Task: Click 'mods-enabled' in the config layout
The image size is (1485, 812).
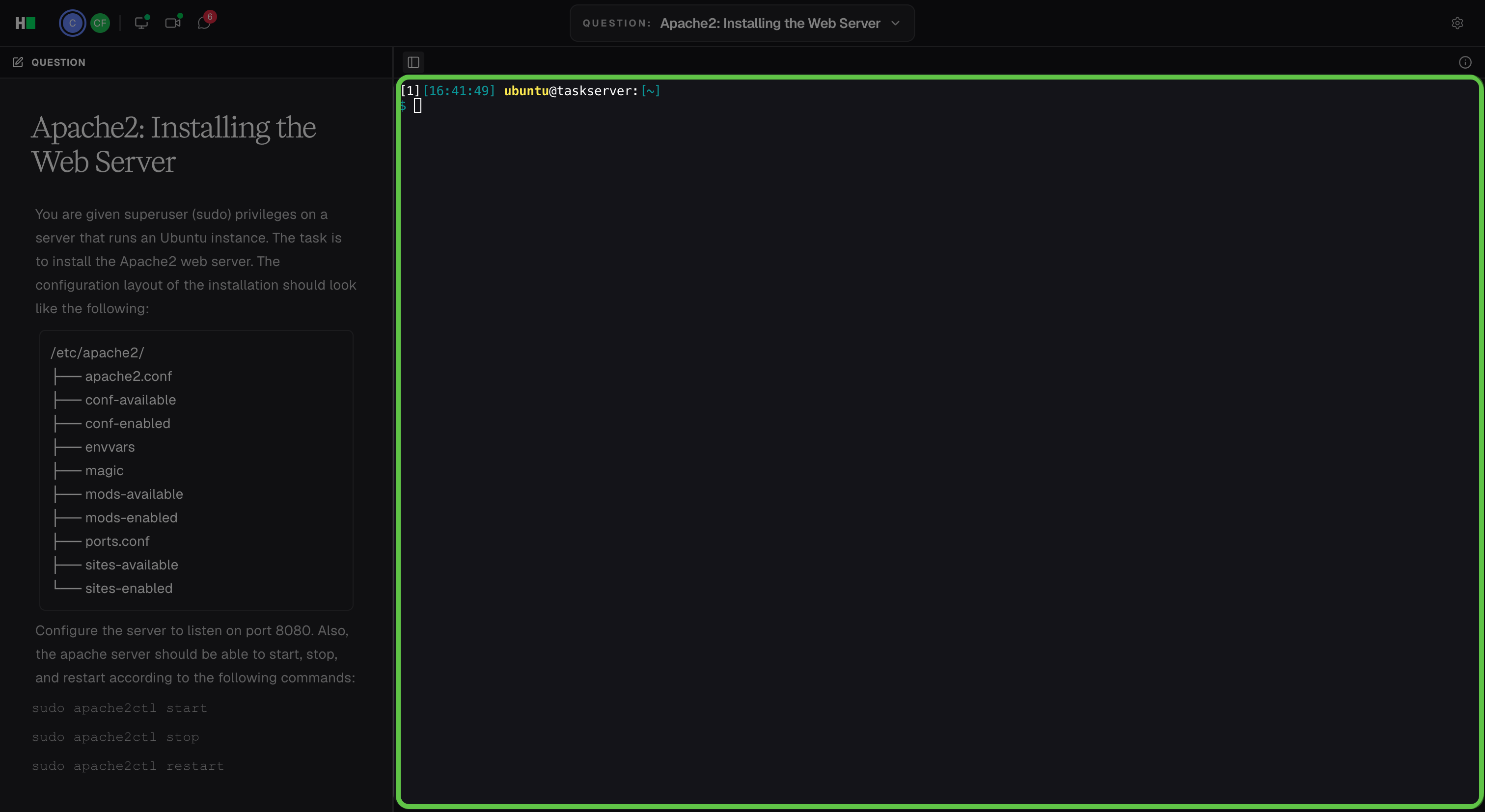Action: pos(132,518)
